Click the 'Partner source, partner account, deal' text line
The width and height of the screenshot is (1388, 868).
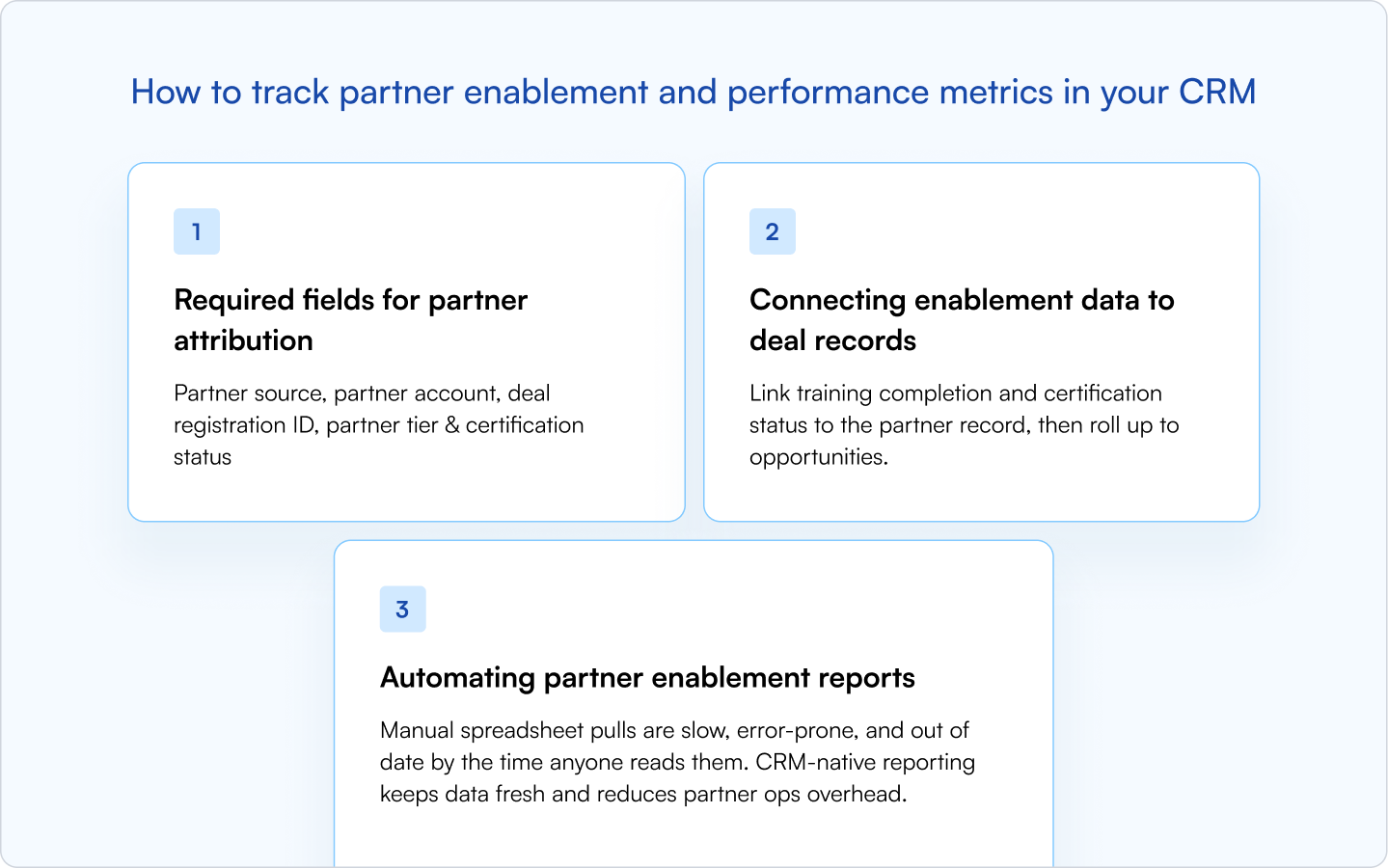[362, 393]
